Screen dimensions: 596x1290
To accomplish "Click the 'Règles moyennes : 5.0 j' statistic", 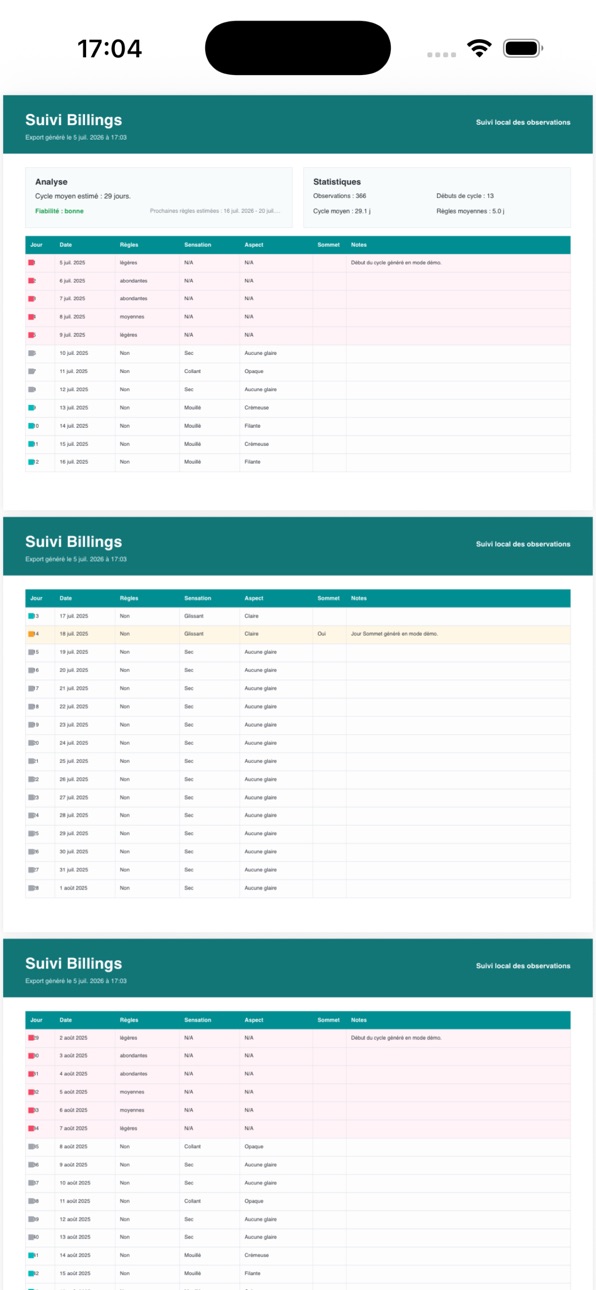I will click(x=470, y=211).
